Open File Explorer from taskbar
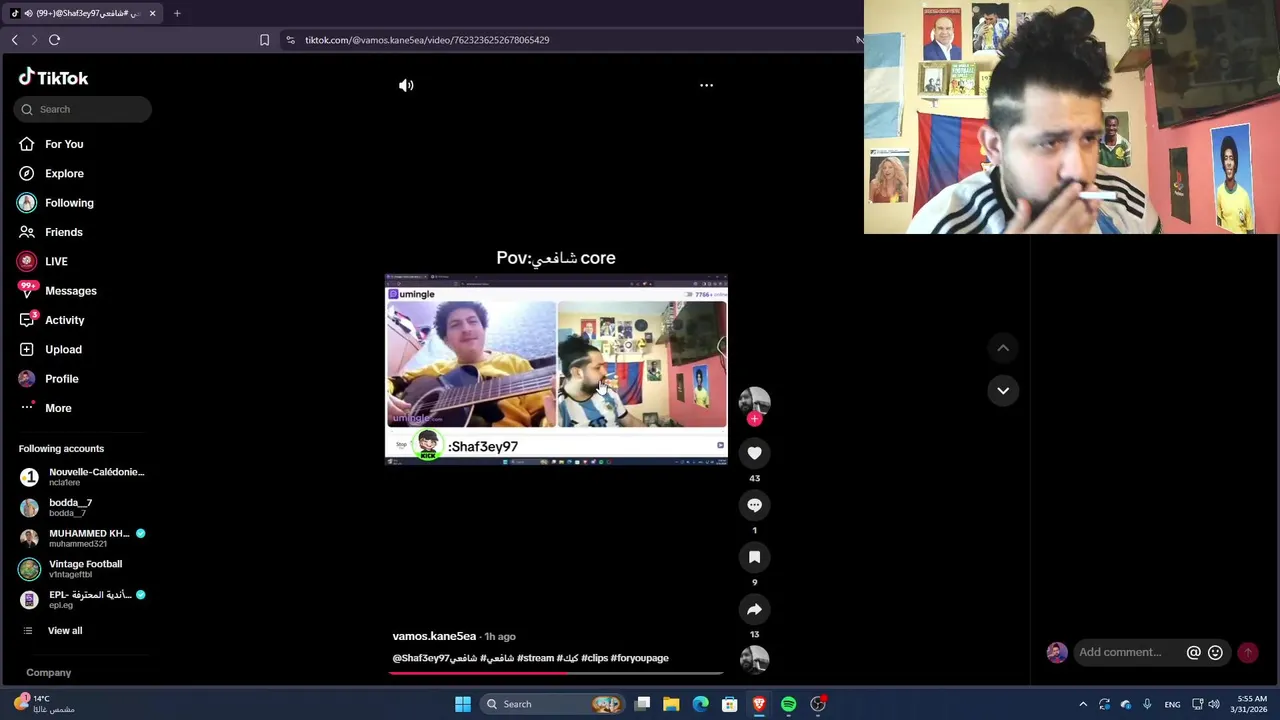 click(671, 704)
